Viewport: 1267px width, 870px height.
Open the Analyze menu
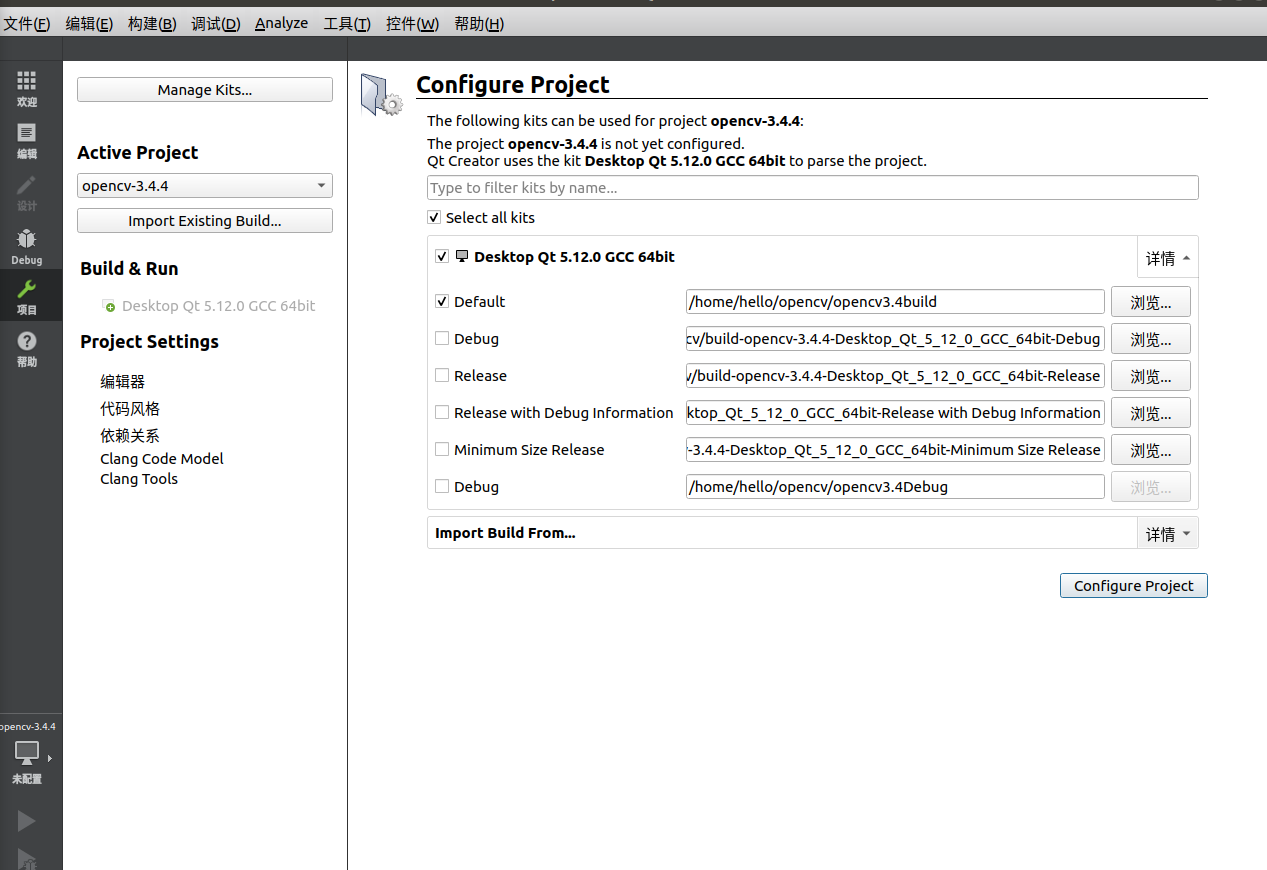pos(281,23)
